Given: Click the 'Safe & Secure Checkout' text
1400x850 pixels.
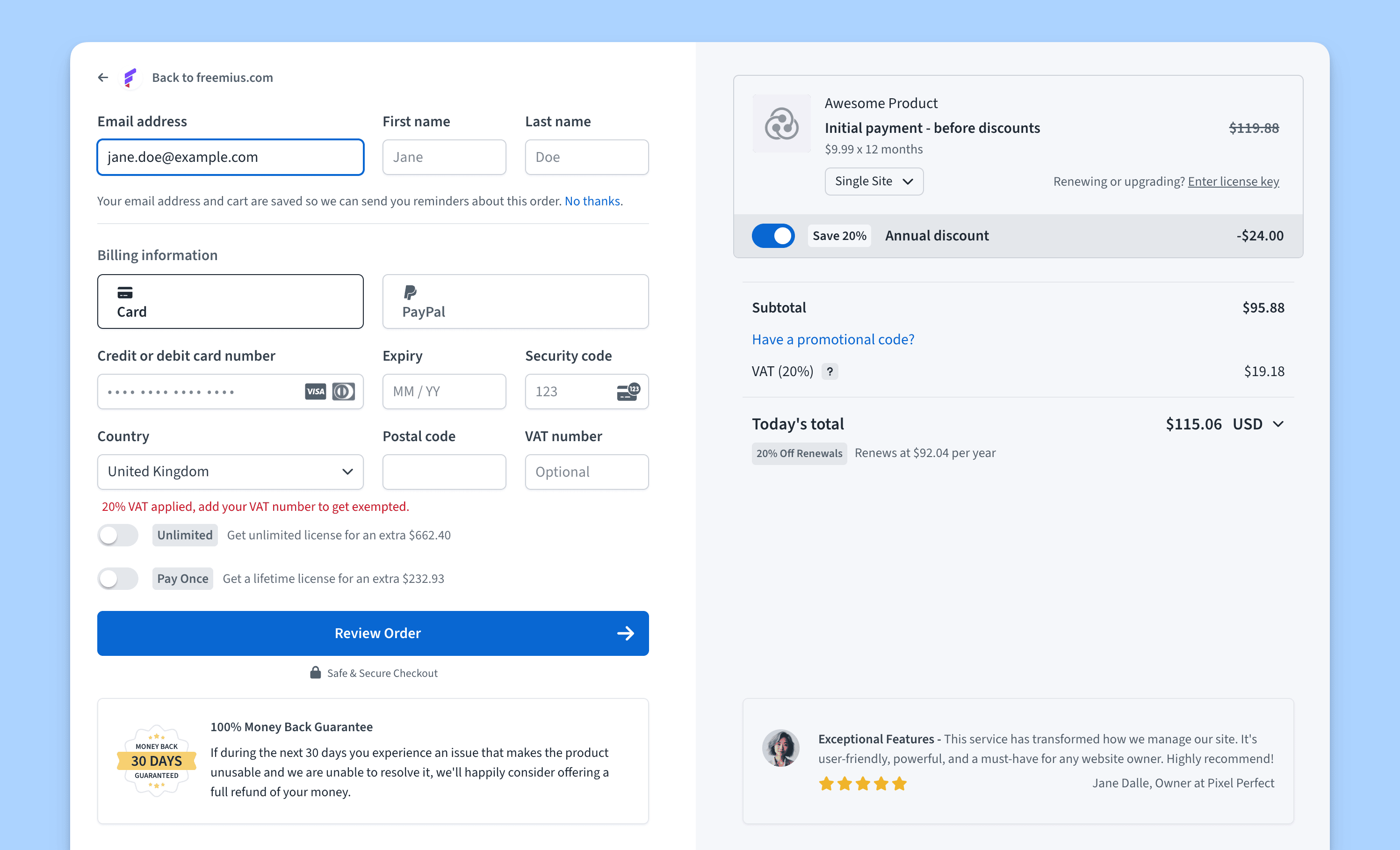Looking at the screenshot, I should tap(382, 673).
